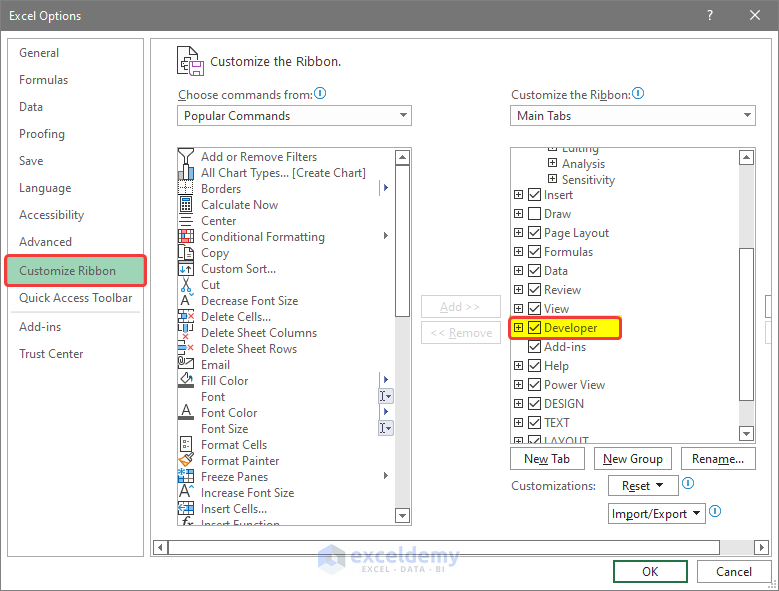Open the Import/Export dropdown
This screenshot has height=591, width=779.
[656, 514]
